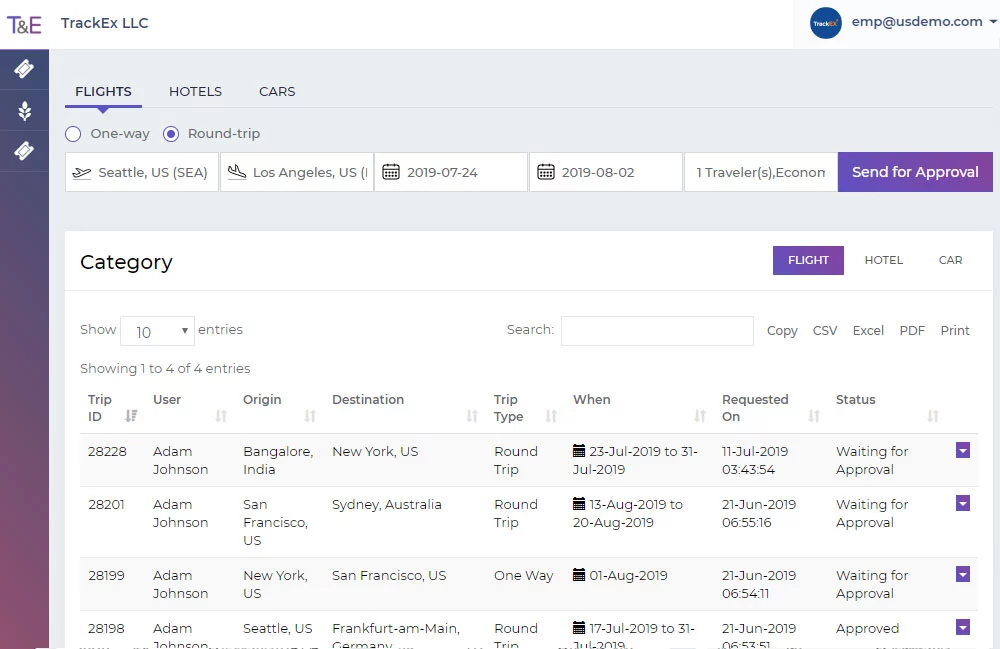This screenshot has width=1000, height=649.
Task: Switch to the CARS tab
Action: (277, 91)
